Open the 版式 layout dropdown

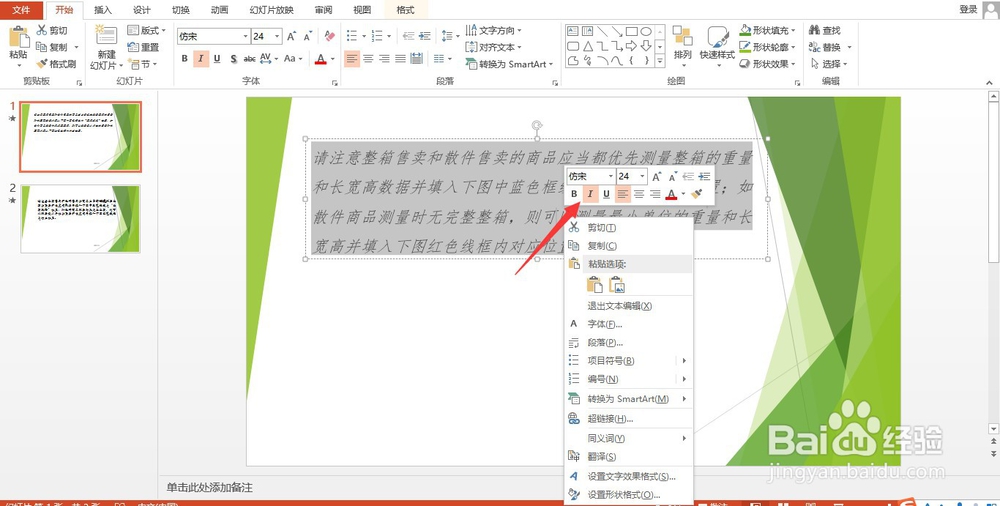tap(147, 30)
